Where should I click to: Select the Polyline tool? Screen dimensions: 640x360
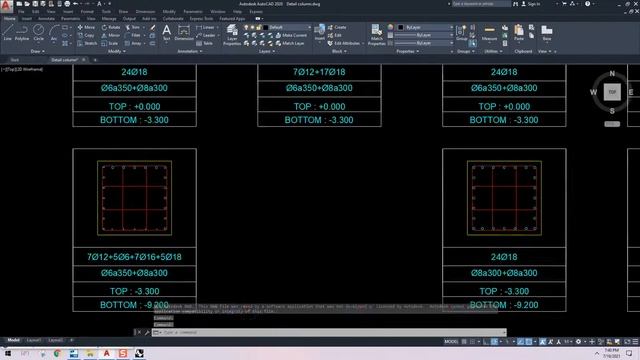[22, 32]
